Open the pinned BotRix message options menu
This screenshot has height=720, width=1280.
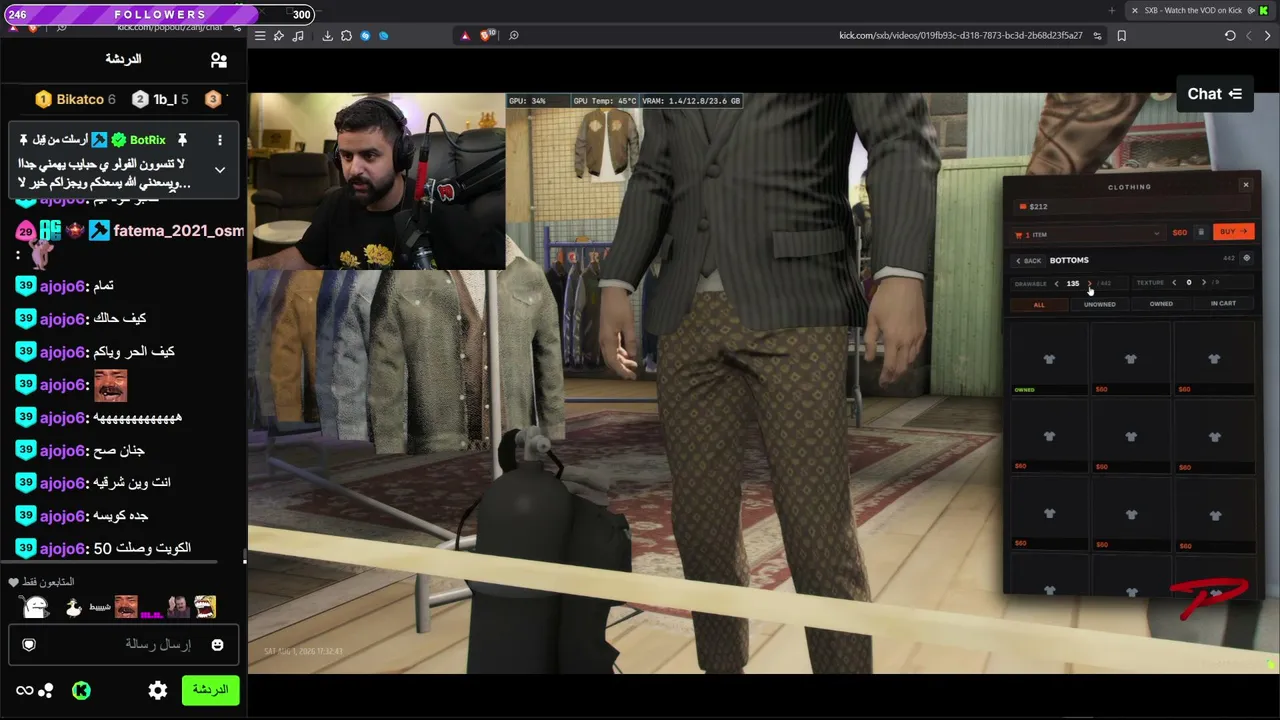220,140
